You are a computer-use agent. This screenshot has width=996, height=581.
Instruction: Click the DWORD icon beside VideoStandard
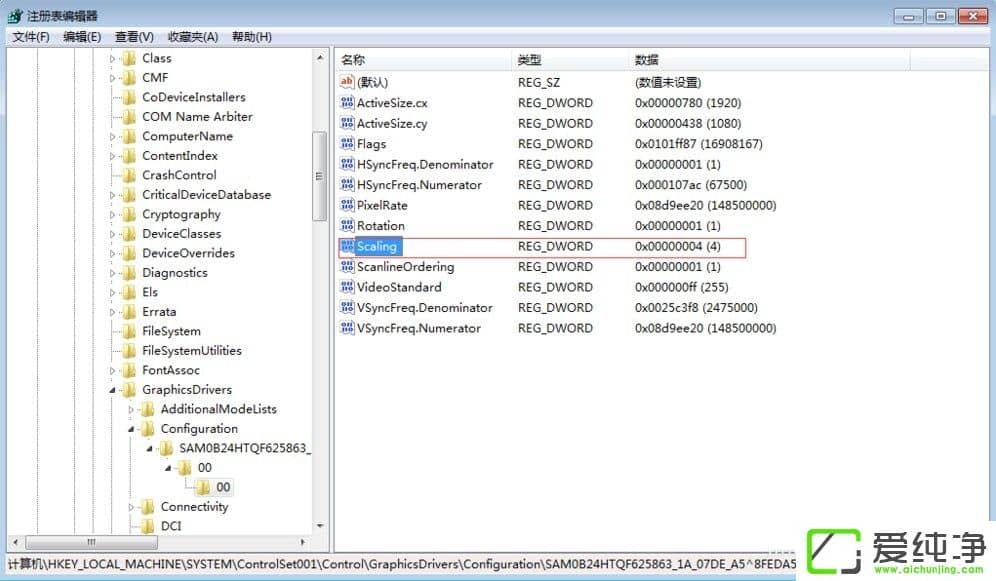[347, 287]
